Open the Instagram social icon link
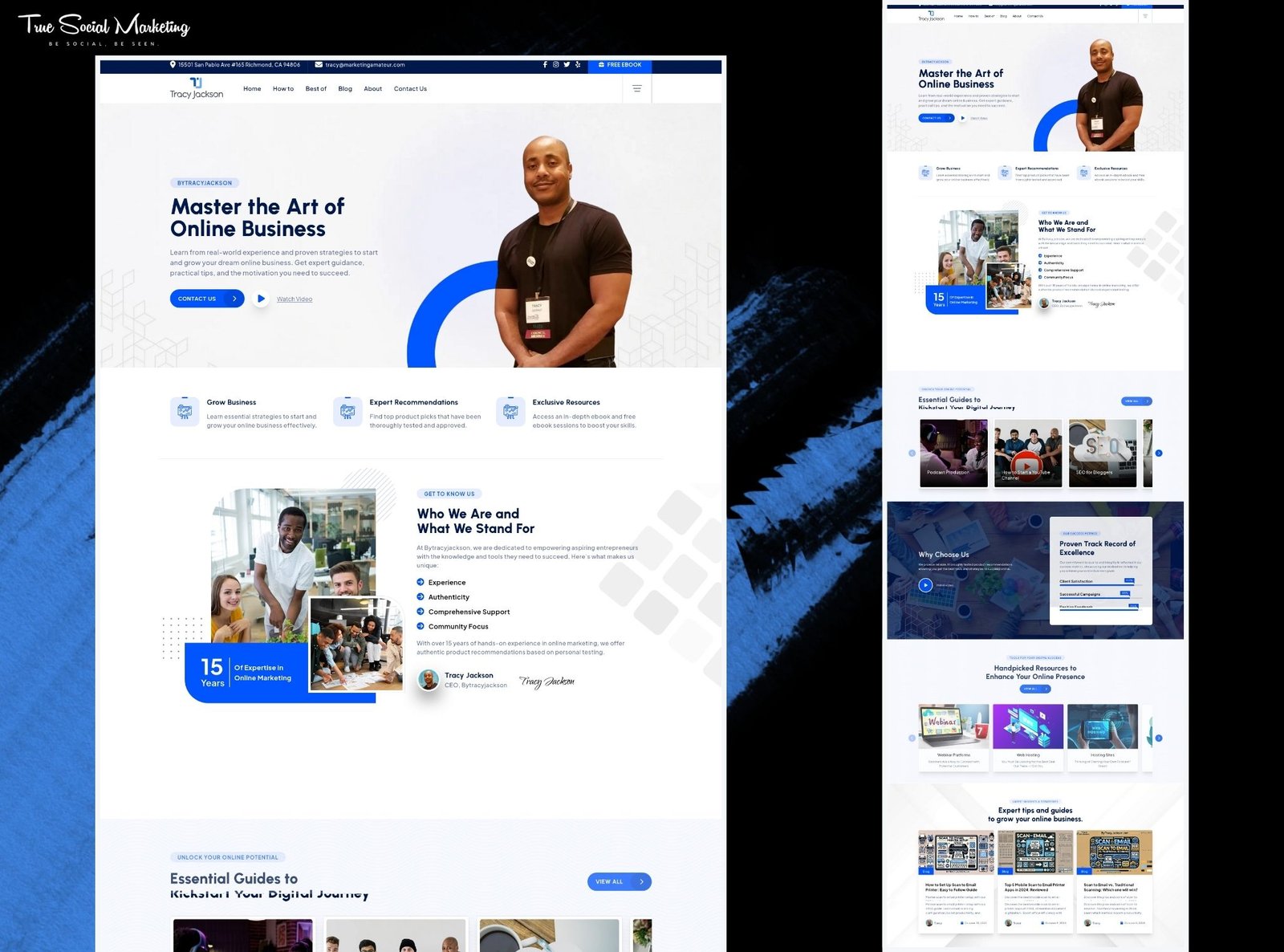The image size is (1284, 952). [555, 65]
